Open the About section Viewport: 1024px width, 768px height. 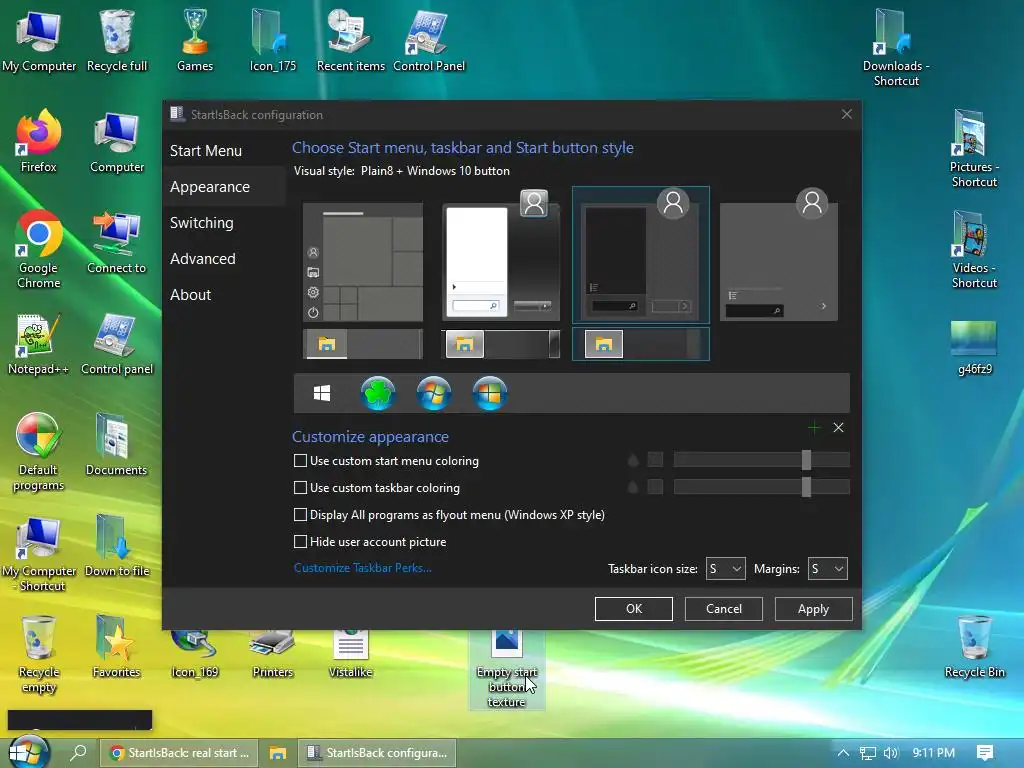[191, 295]
